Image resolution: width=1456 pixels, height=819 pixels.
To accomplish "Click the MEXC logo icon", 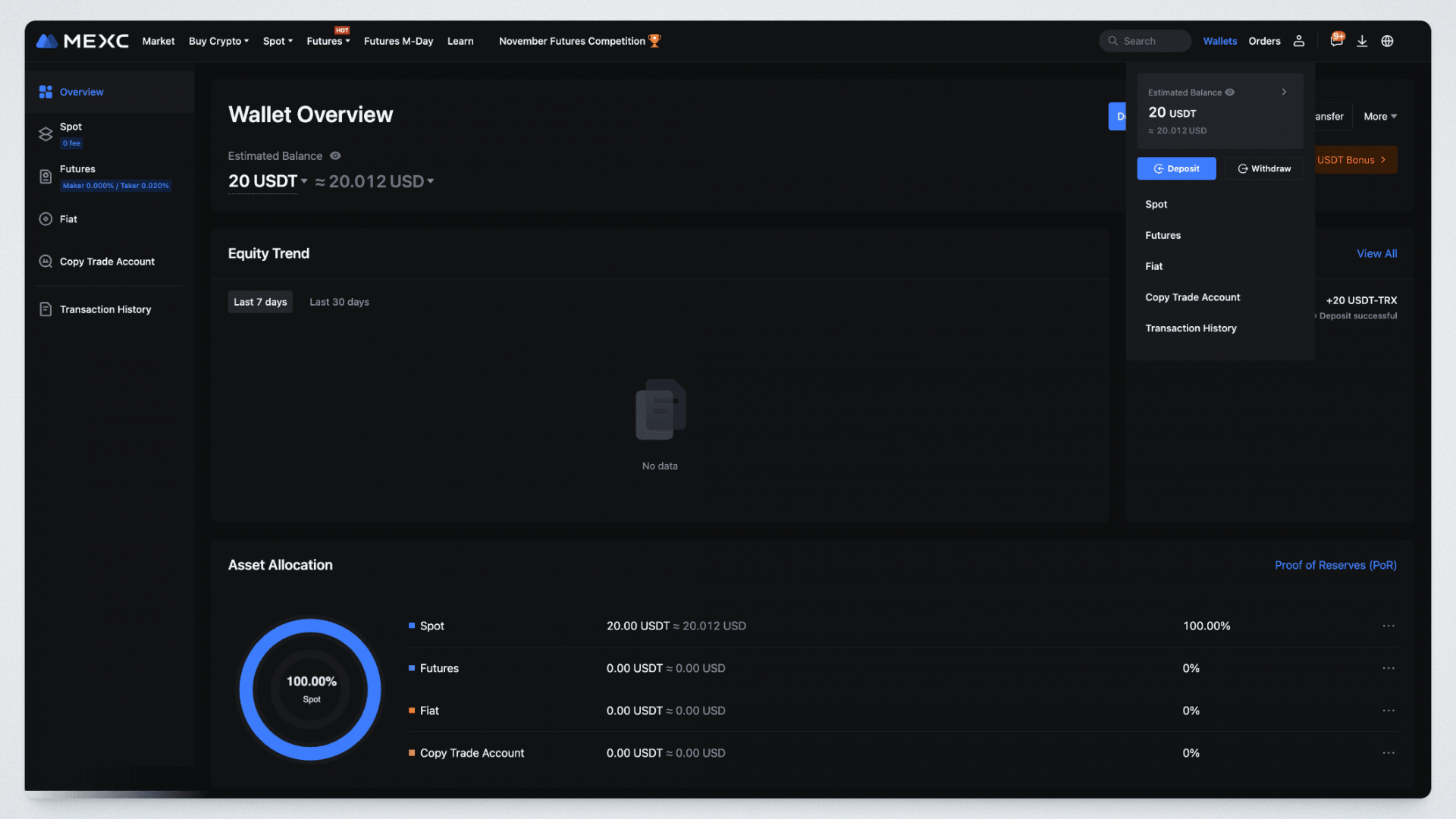I will (x=47, y=41).
